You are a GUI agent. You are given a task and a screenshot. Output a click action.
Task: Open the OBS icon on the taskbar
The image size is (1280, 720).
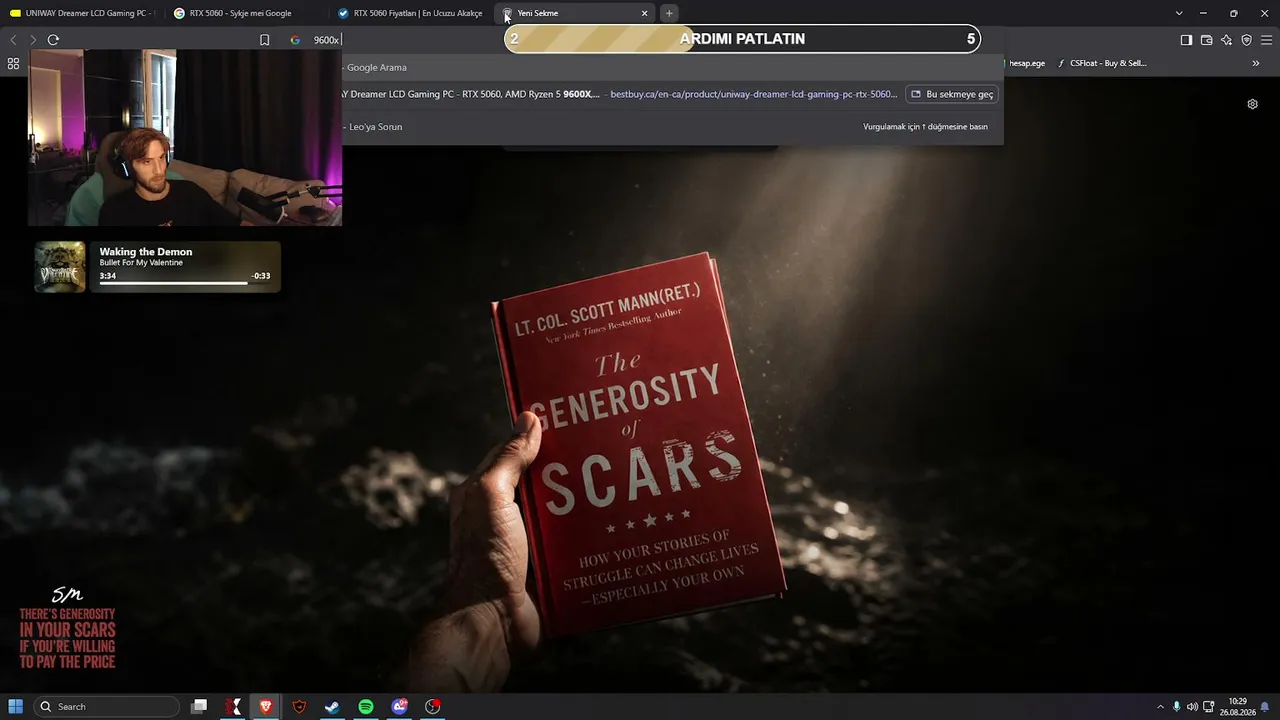click(433, 707)
